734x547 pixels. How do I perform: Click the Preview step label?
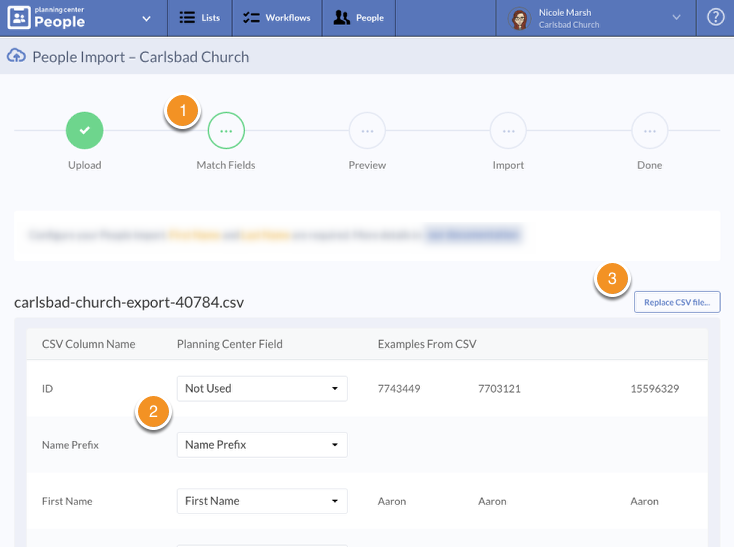pyautogui.click(x=367, y=165)
